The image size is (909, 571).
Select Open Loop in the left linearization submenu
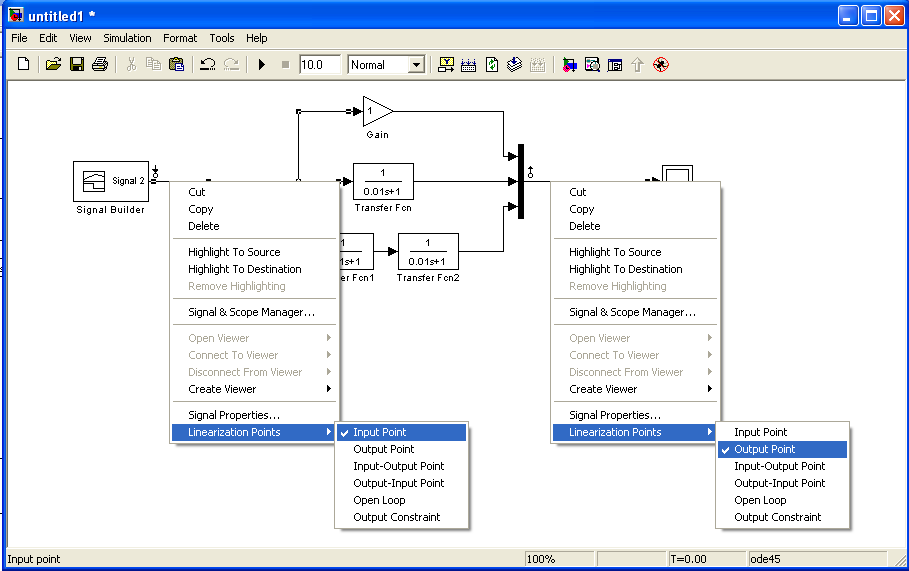[x=380, y=500]
